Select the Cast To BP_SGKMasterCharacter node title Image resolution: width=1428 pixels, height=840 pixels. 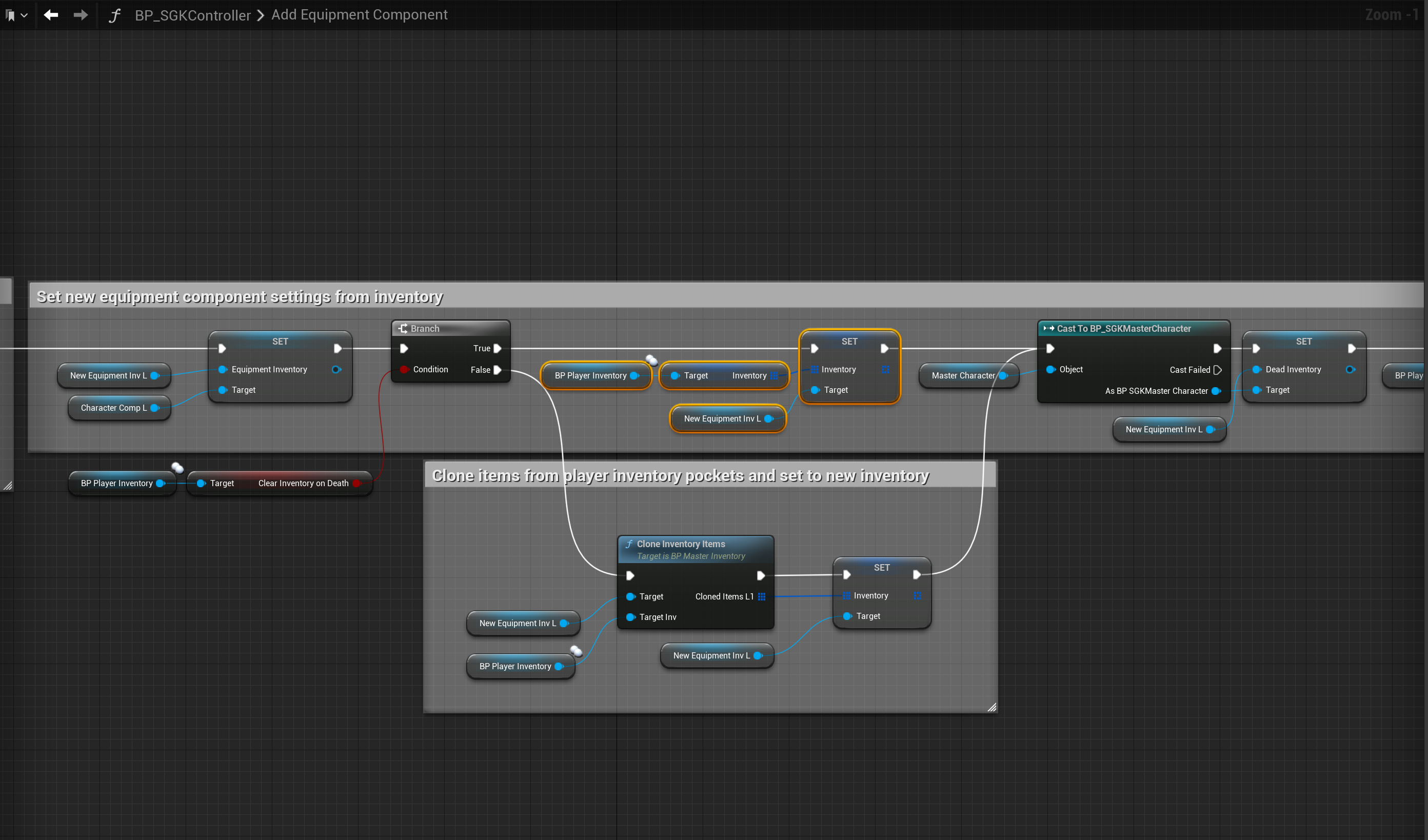pyautogui.click(x=1123, y=329)
